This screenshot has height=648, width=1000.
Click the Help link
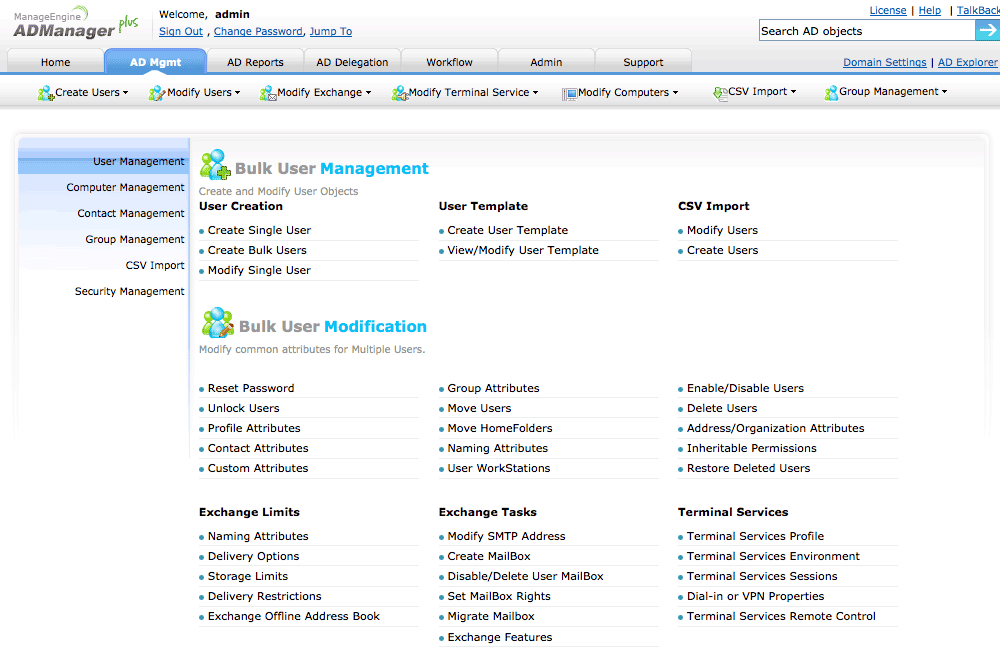929,10
